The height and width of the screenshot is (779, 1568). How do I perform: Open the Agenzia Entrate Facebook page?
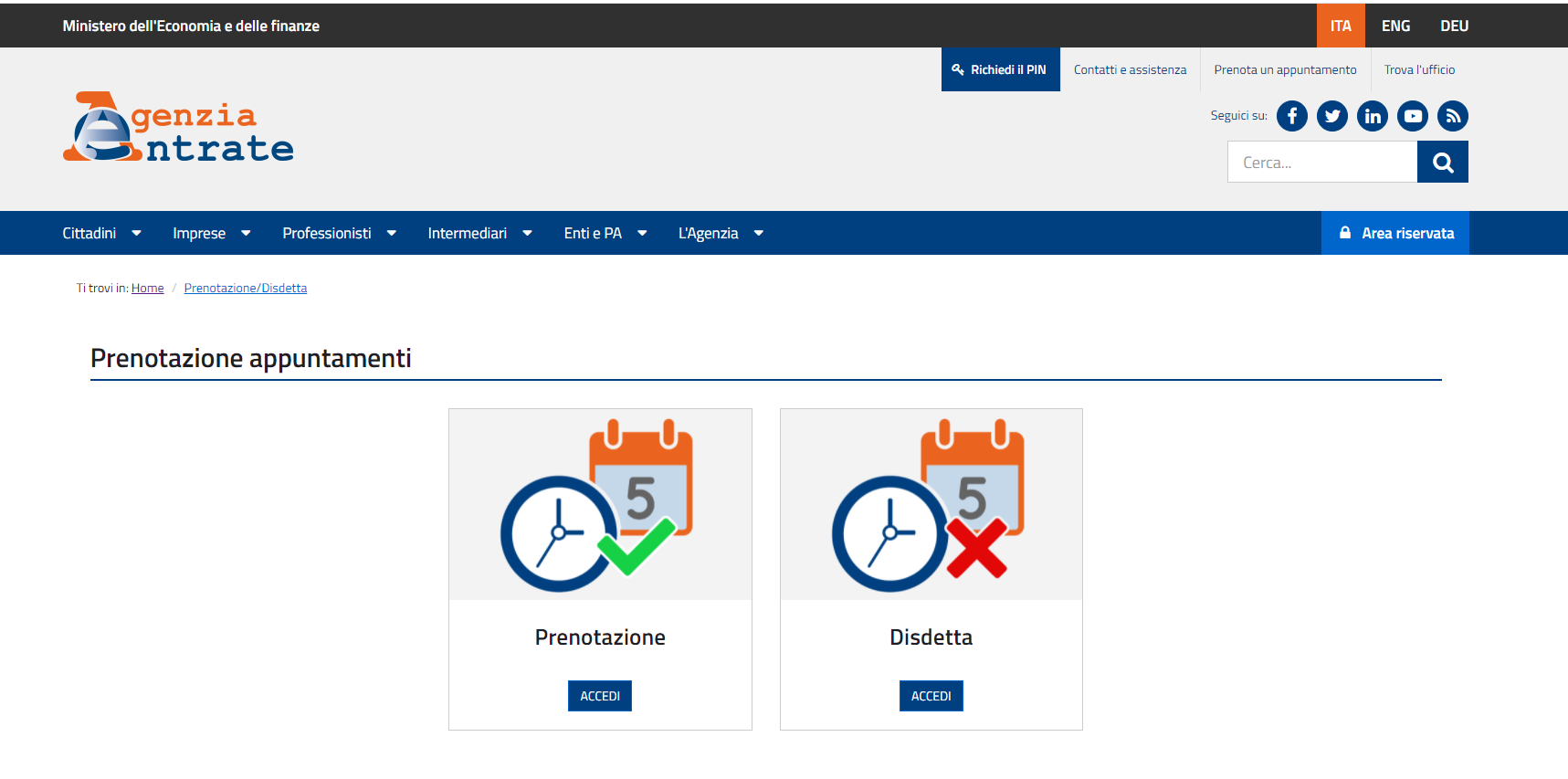coord(1291,116)
